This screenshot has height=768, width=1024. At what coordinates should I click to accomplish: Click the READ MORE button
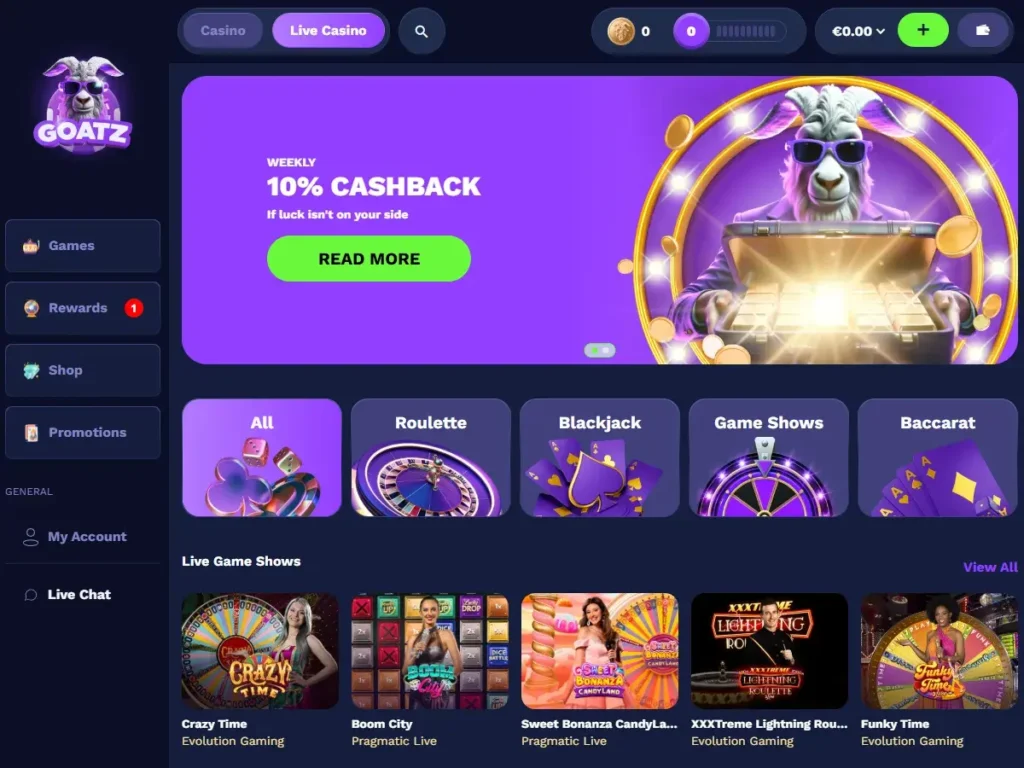coord(368,259)
